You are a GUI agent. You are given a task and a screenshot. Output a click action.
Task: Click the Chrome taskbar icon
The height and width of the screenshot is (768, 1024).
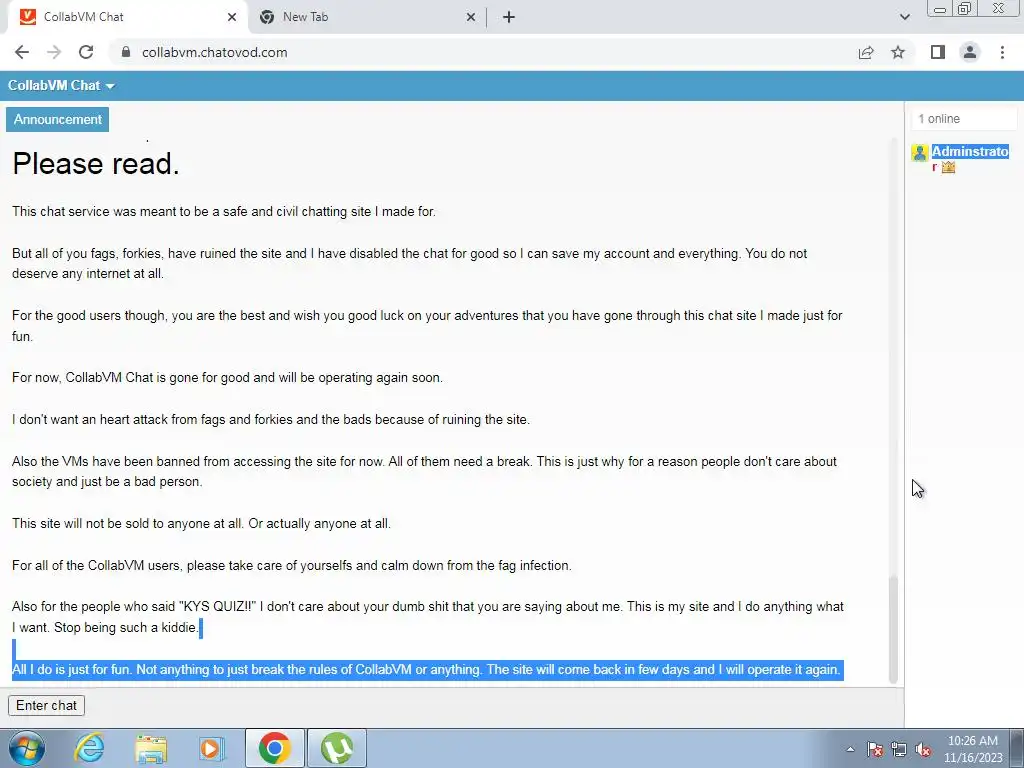click(x=274, y=748)
